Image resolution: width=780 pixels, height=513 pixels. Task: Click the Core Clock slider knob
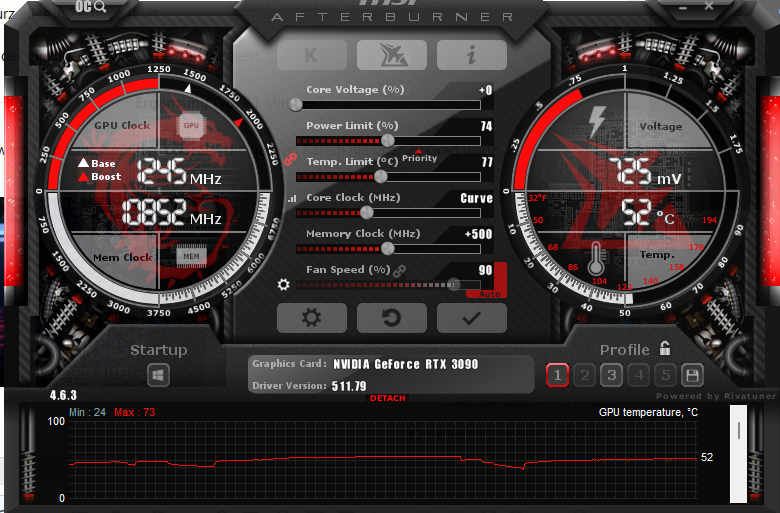tap(367, 212)
